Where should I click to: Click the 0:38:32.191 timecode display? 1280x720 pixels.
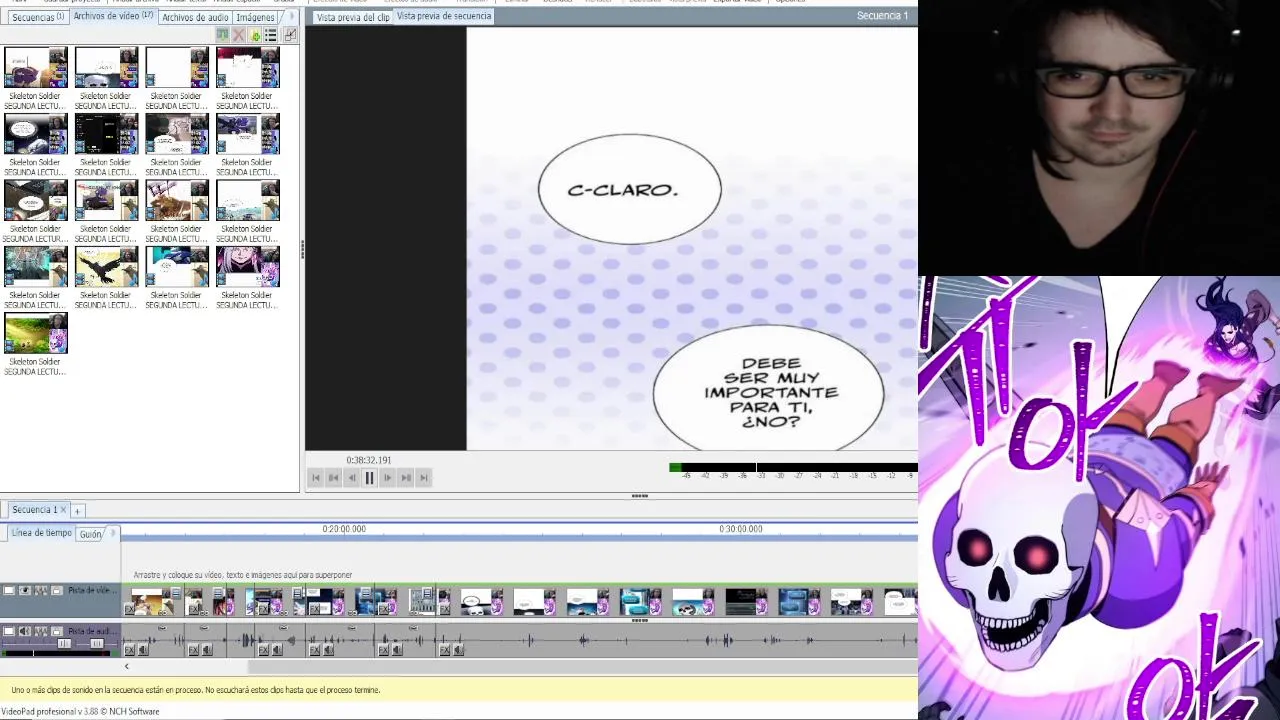(369, 460)
